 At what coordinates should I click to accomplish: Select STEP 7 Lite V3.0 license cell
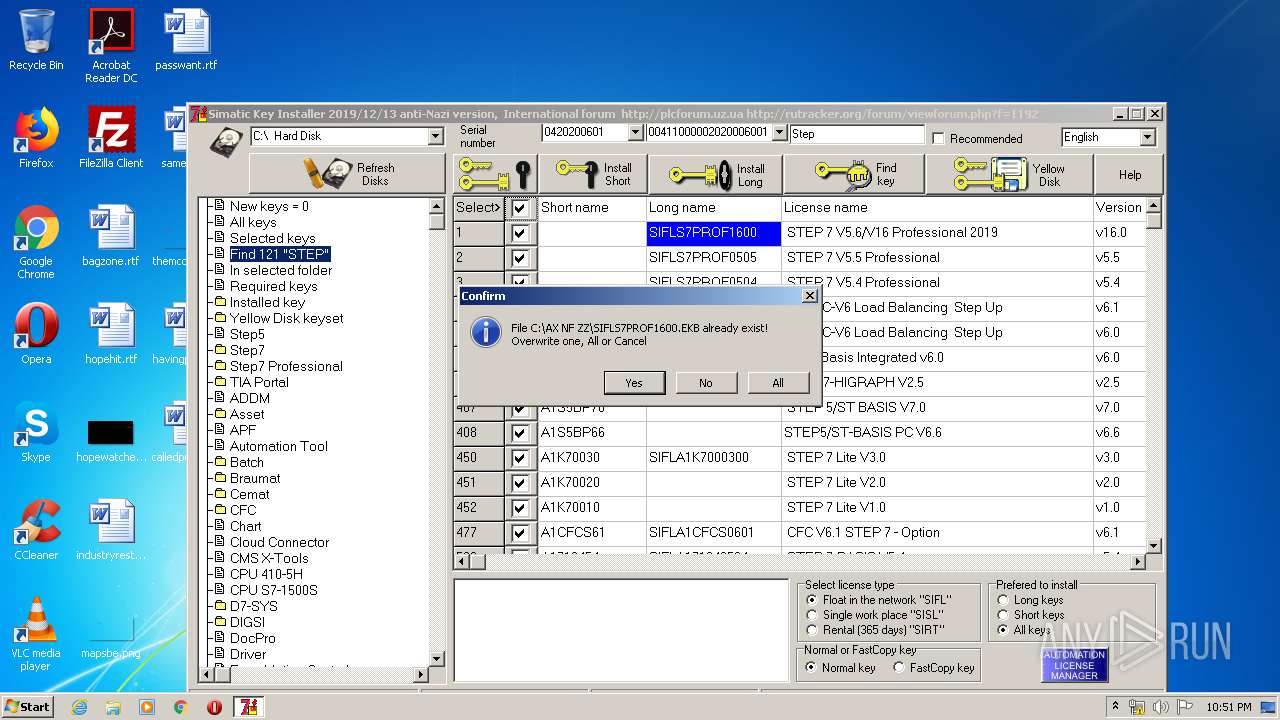[x=937, y=458]
